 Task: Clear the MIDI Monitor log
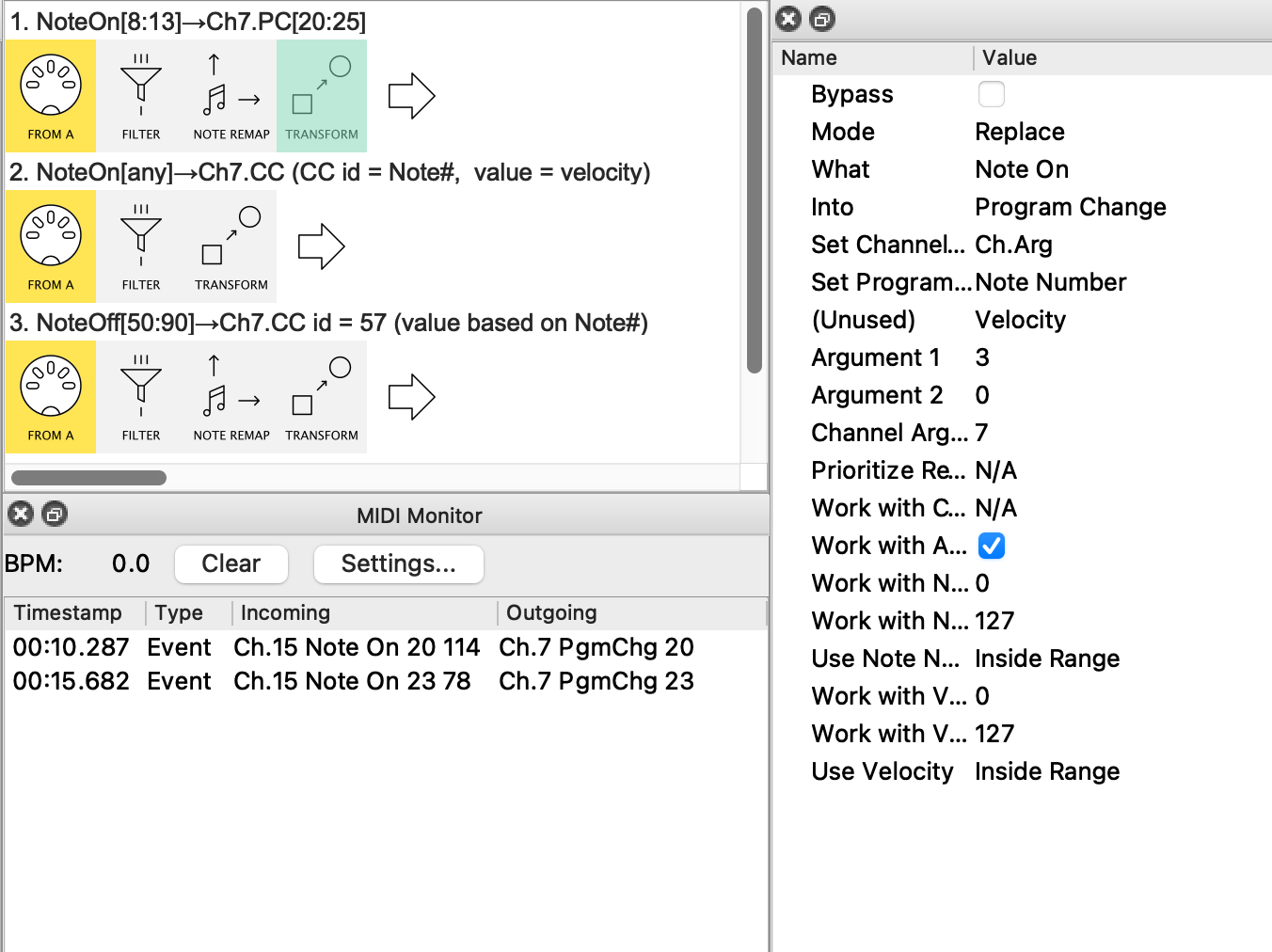[231, 563]
